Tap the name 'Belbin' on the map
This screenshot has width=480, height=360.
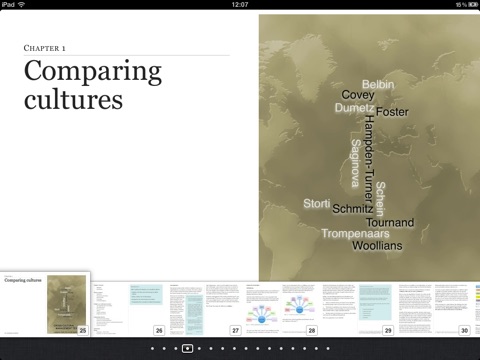[x=378, y=84]
